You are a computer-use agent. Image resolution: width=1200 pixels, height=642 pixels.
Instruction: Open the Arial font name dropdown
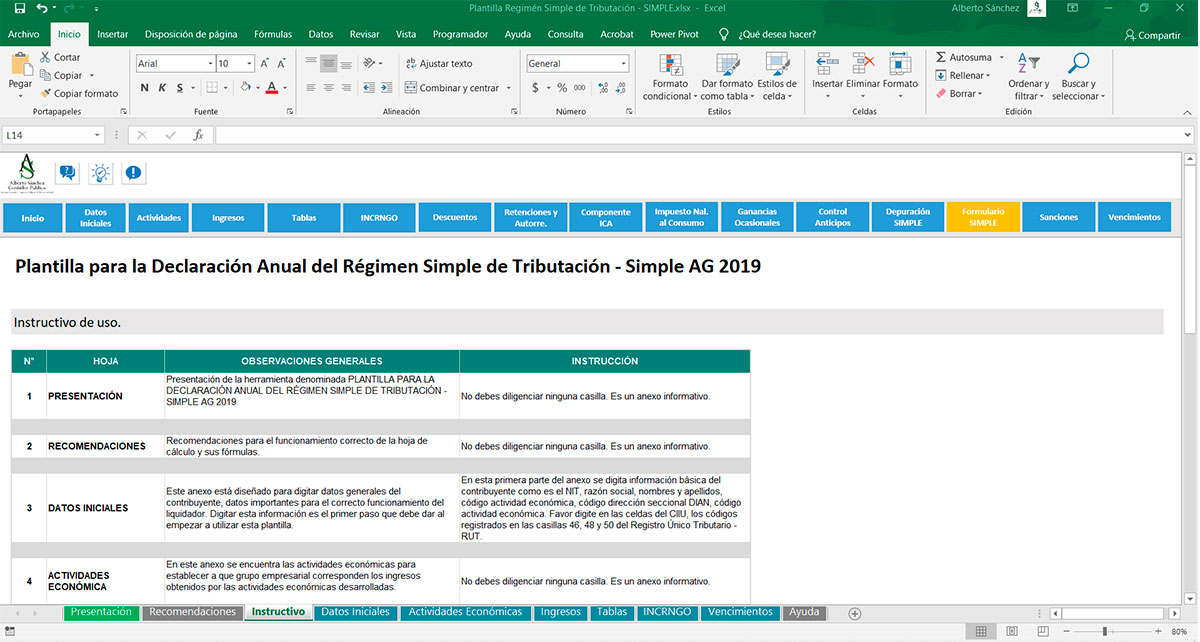(209, 63)
